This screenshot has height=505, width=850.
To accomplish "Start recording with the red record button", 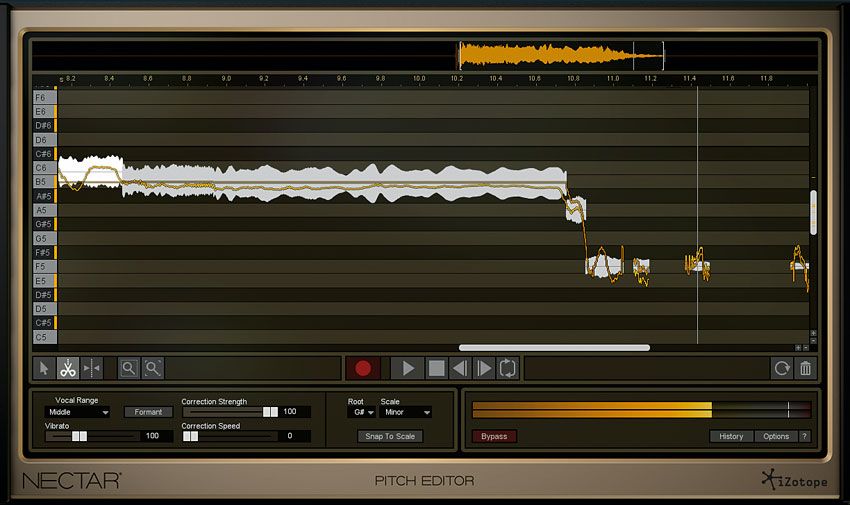I will pos(363,368).
